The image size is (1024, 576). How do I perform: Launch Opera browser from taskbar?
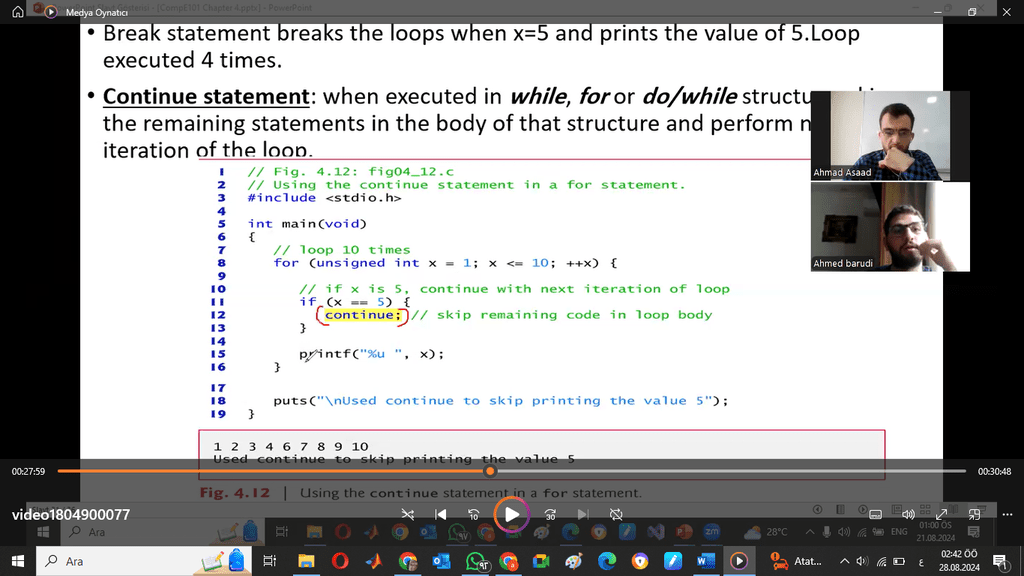(x=340, y=561)
